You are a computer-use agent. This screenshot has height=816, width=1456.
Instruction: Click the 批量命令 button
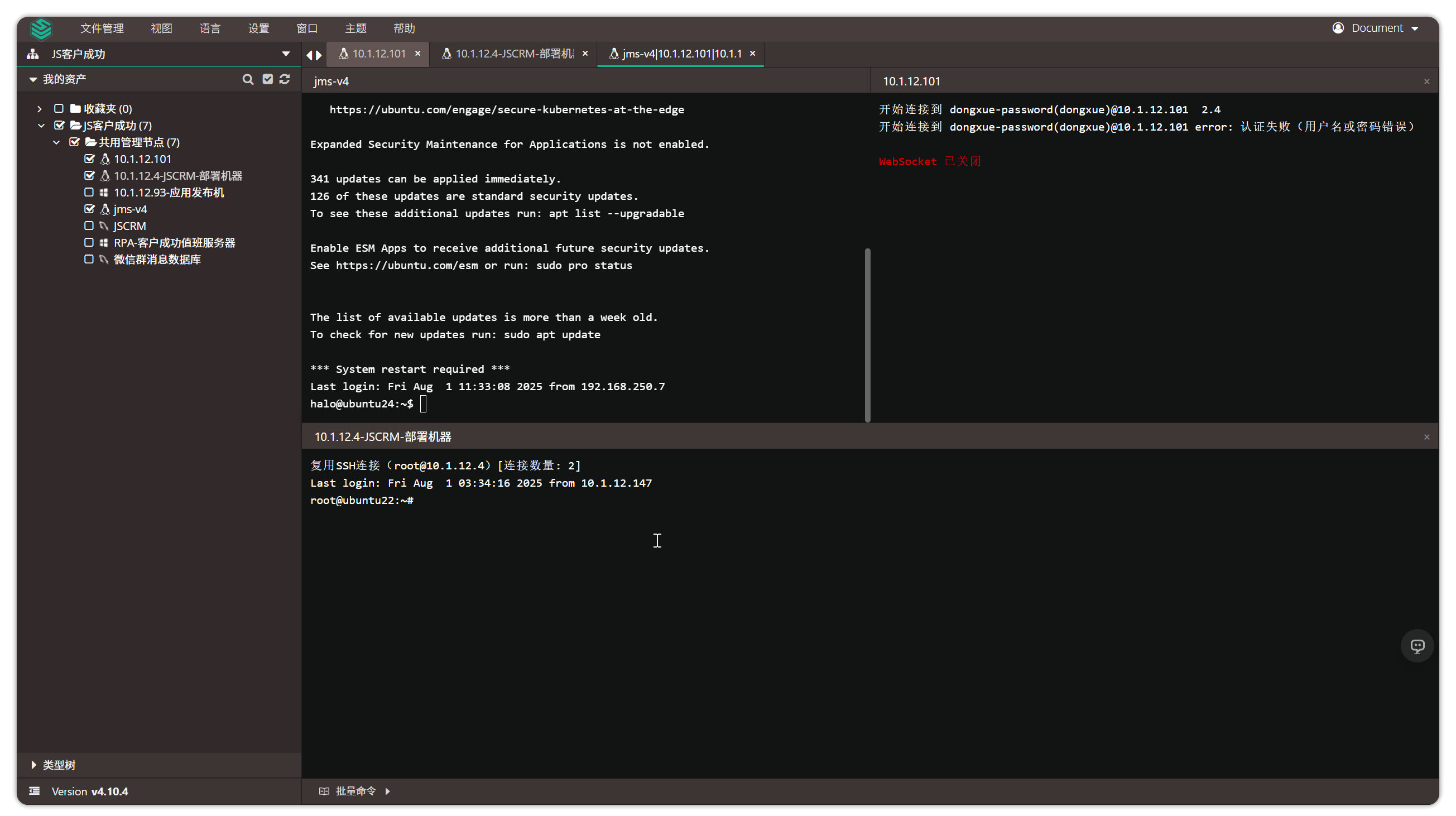coord(355,791)
